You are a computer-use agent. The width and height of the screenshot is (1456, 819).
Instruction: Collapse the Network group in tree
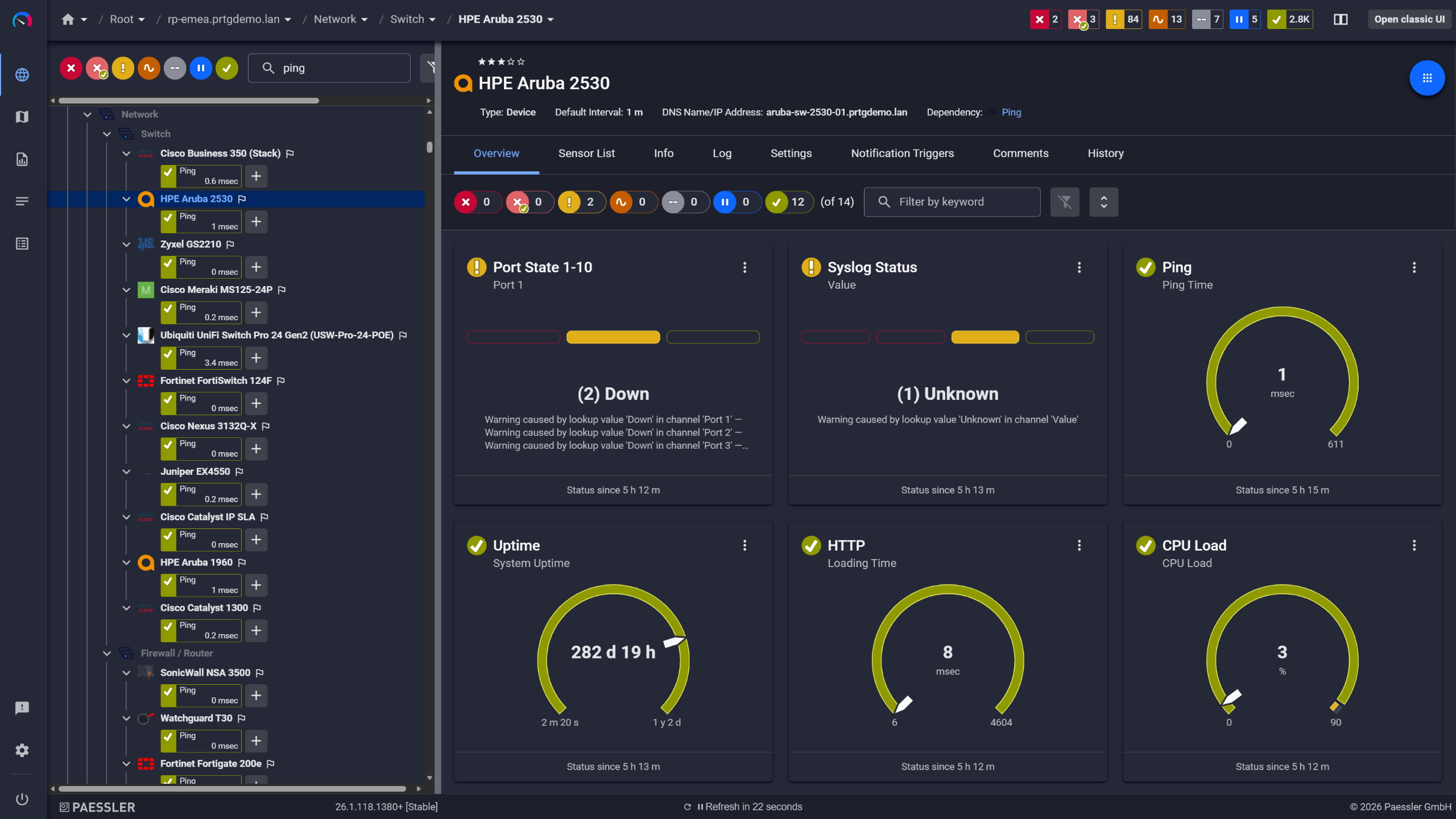point(87,114)
